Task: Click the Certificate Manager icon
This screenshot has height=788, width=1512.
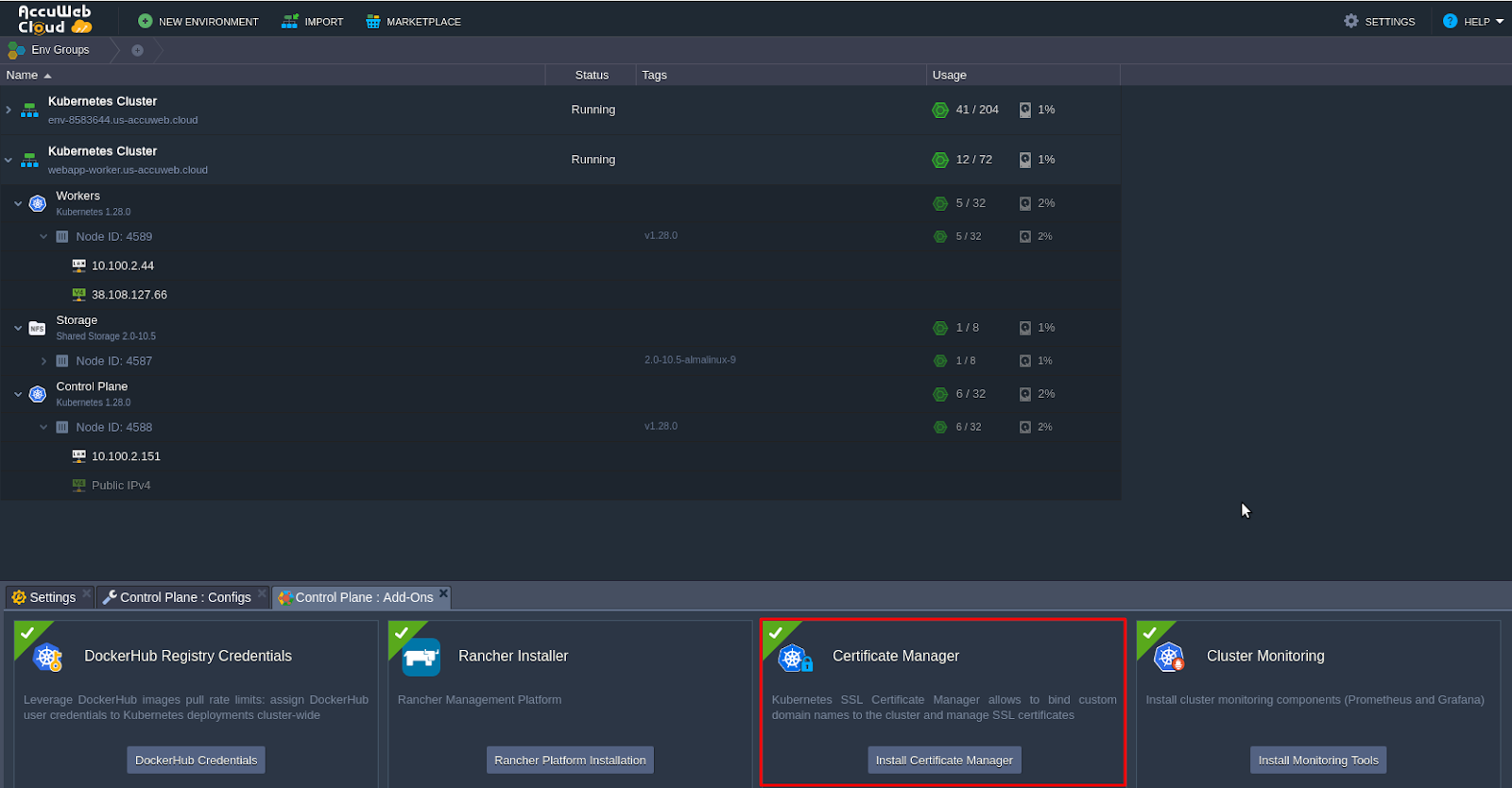Action: pos(796,658)
